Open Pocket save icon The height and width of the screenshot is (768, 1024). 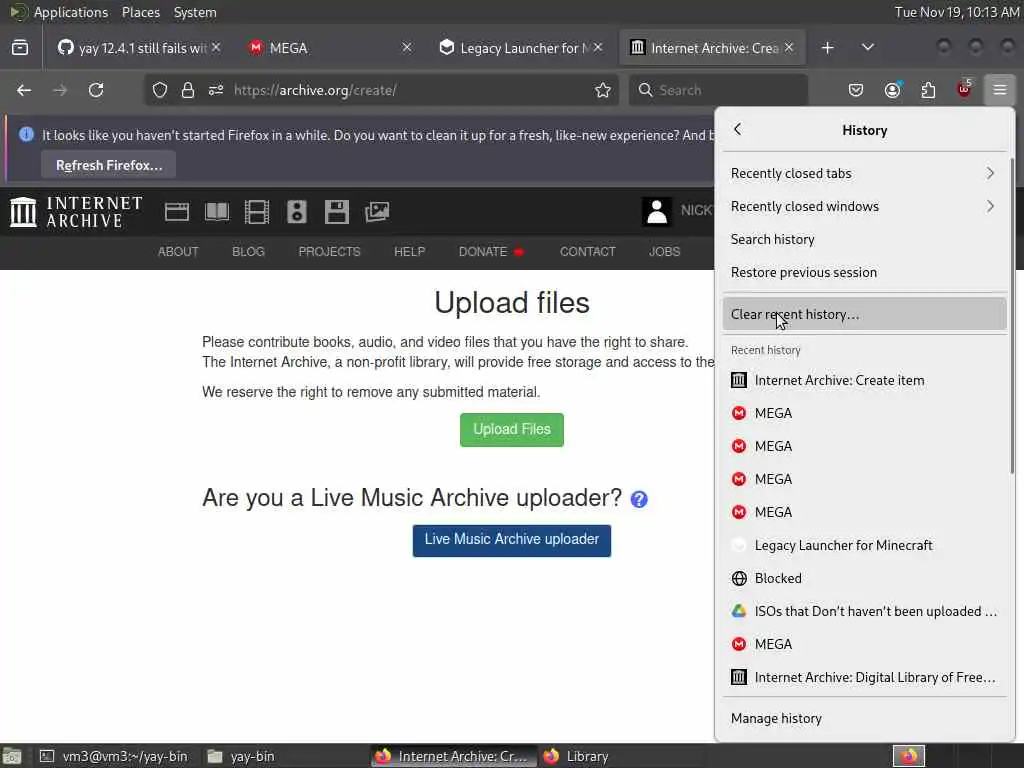click(856, 90)
